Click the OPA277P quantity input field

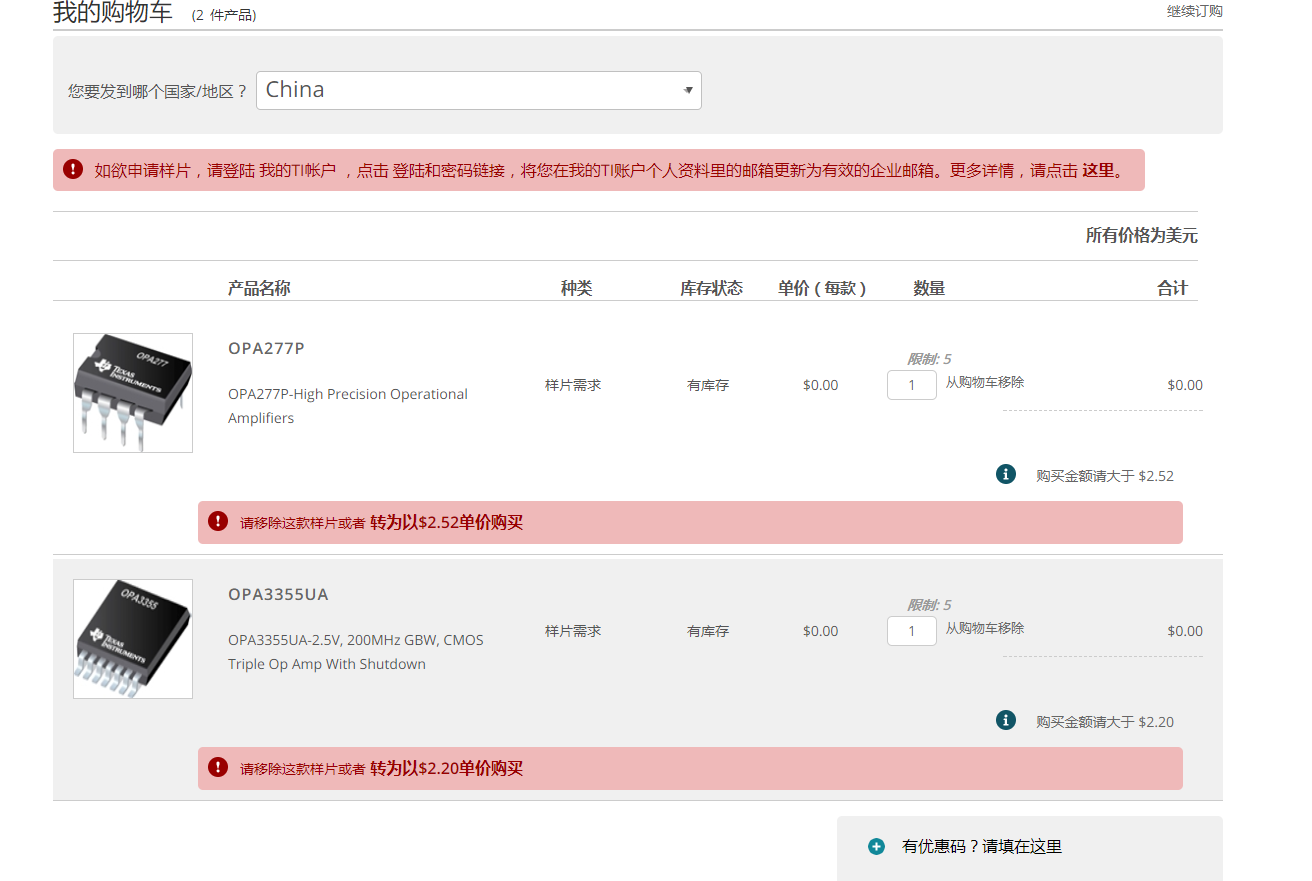coord(912,385)
